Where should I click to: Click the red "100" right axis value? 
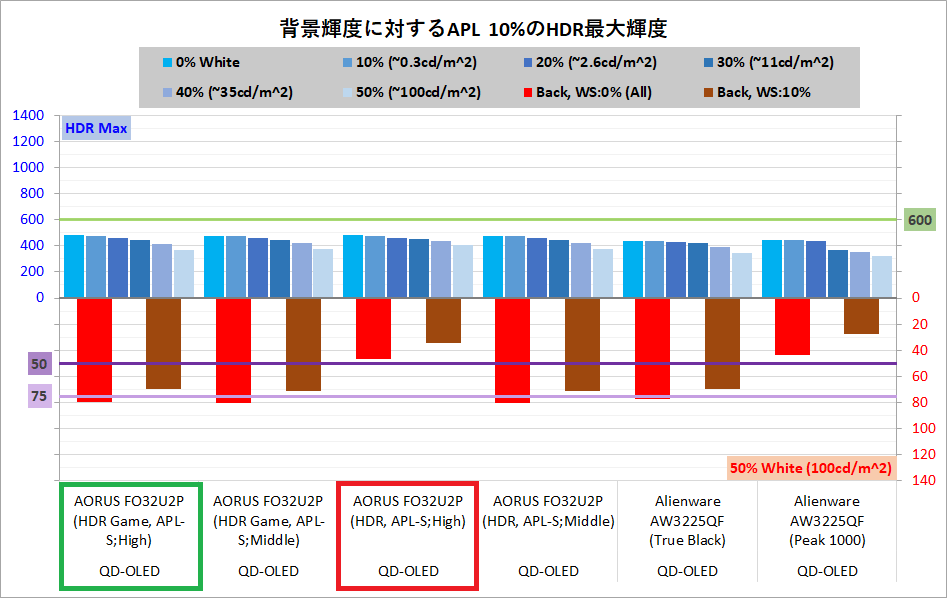[x=924, y=428]
